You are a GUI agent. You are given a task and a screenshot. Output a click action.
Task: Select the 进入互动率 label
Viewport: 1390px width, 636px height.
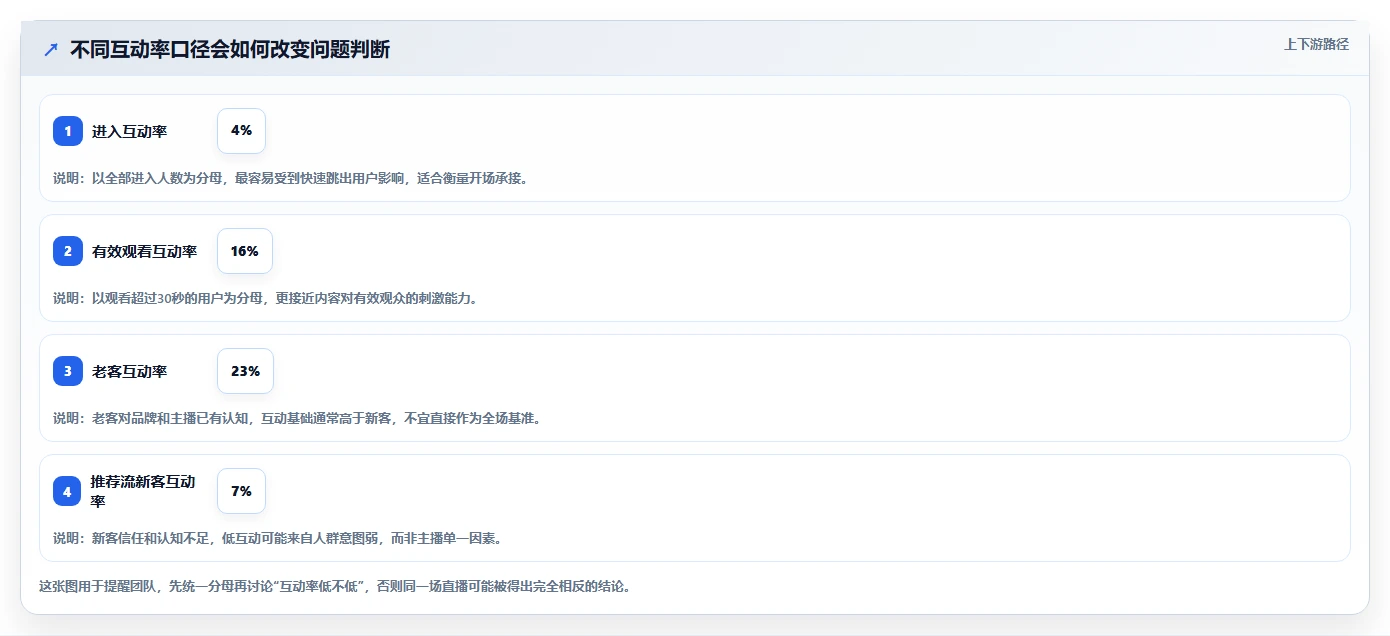[129, 131]
